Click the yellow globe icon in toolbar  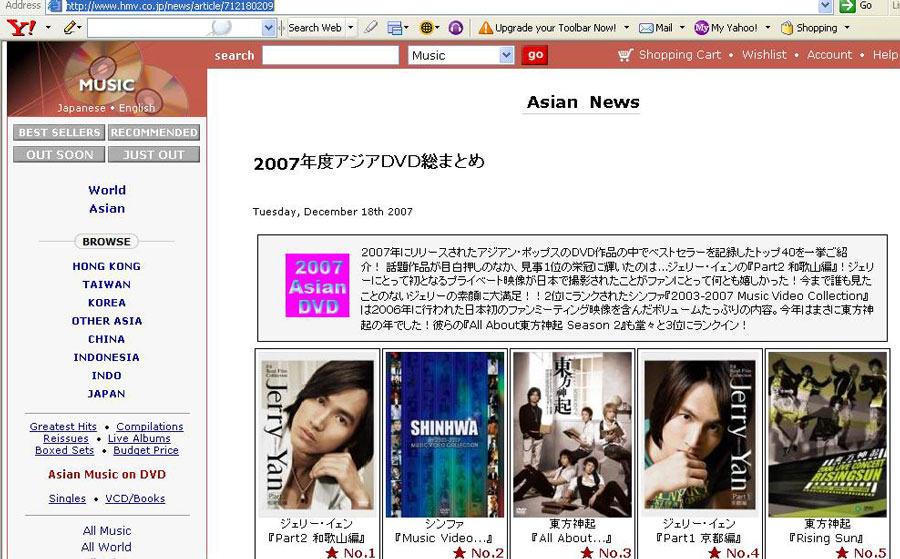(426, 28)
